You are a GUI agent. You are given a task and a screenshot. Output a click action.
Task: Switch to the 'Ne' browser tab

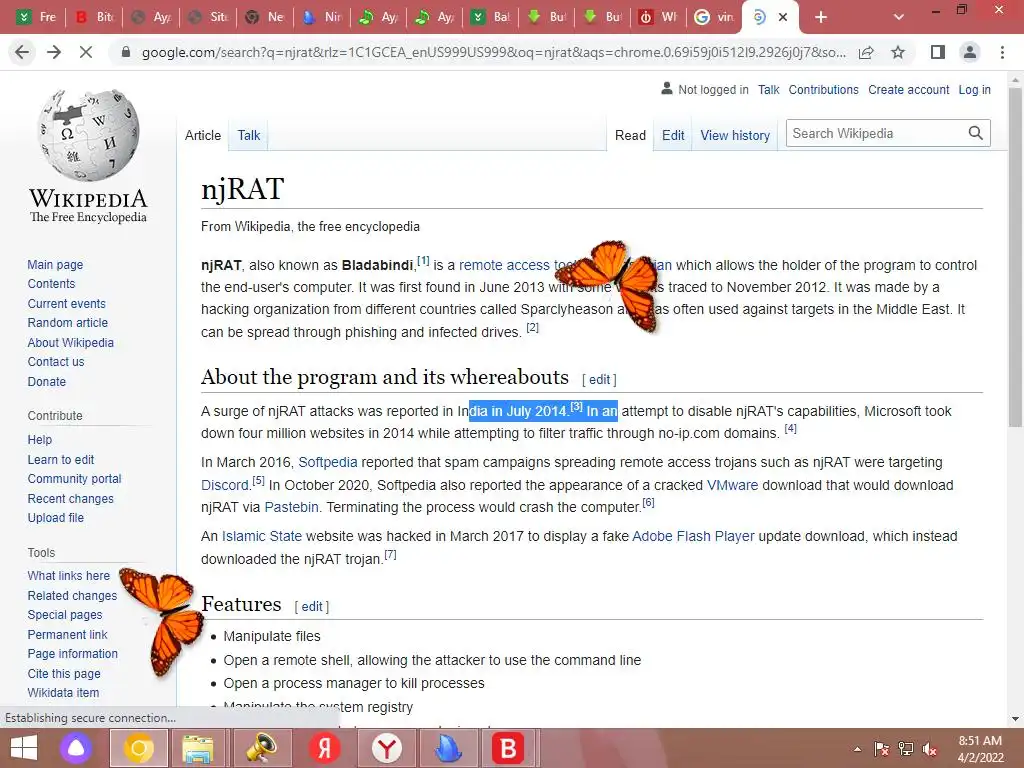(x=264, y=17)
